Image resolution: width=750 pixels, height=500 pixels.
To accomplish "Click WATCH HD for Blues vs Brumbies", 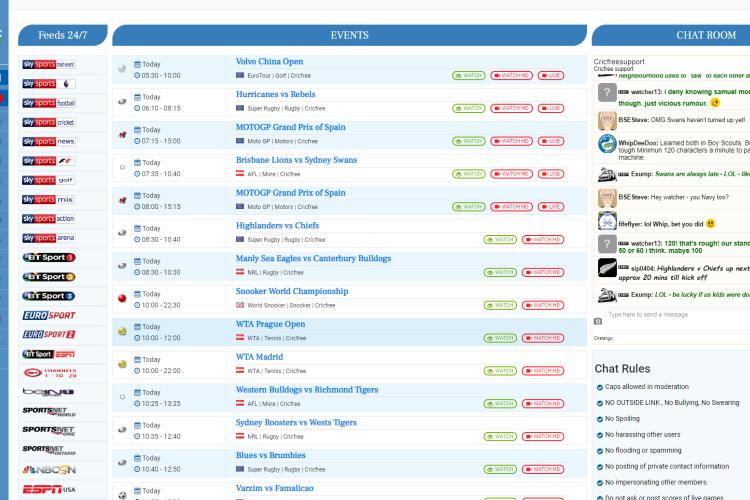I will coord(543,469).
